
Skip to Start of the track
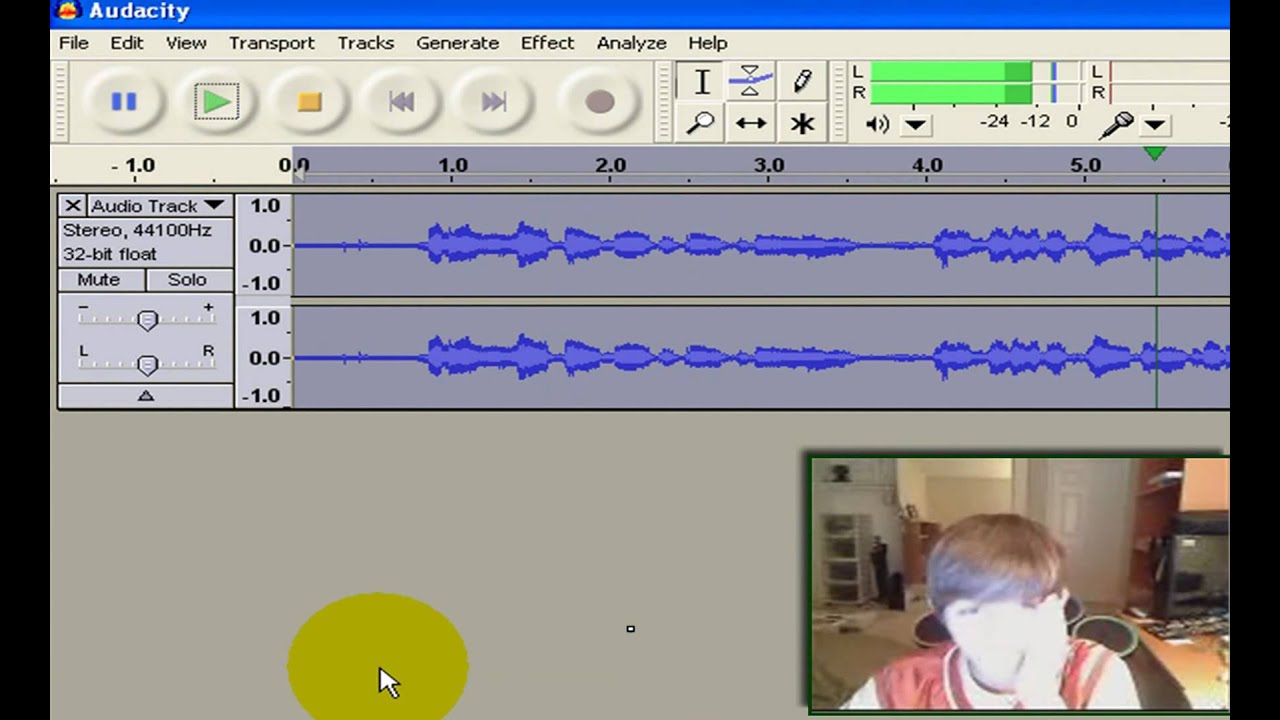(401, 101)
